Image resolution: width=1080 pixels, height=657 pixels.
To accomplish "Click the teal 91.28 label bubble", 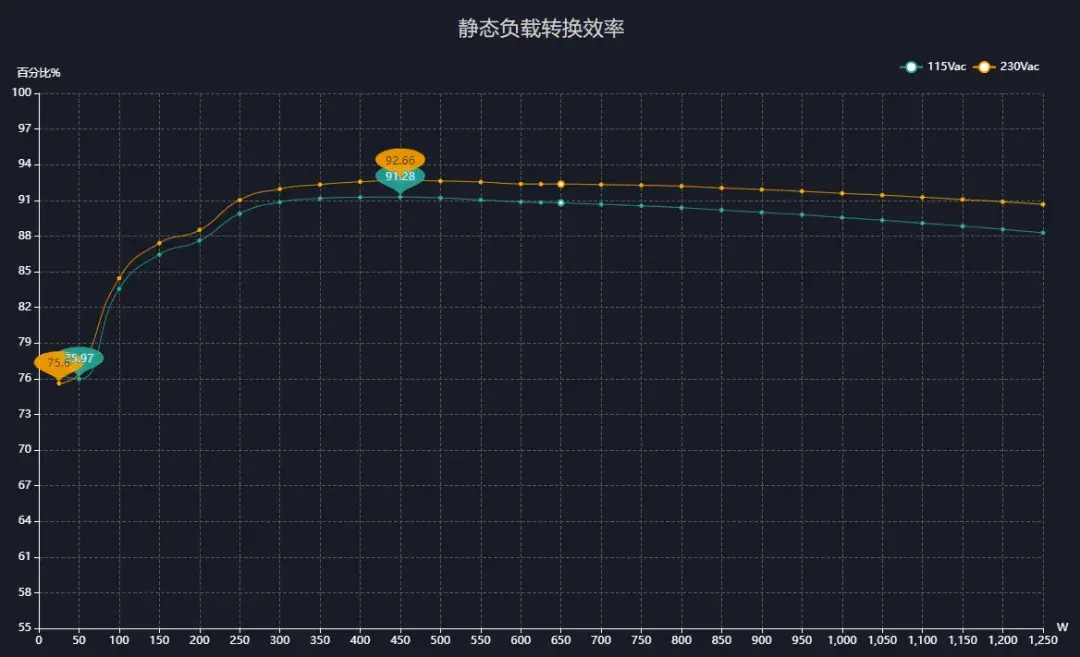I will (398, 177).
